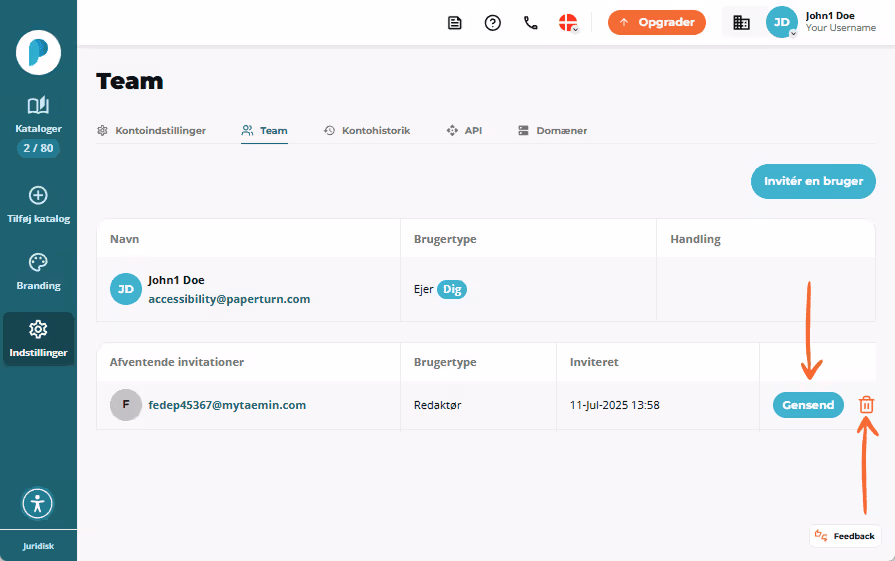Screen dimensions: 895x561
Task: Click the Paperturn logo in the sidebar
Action: 38,53
